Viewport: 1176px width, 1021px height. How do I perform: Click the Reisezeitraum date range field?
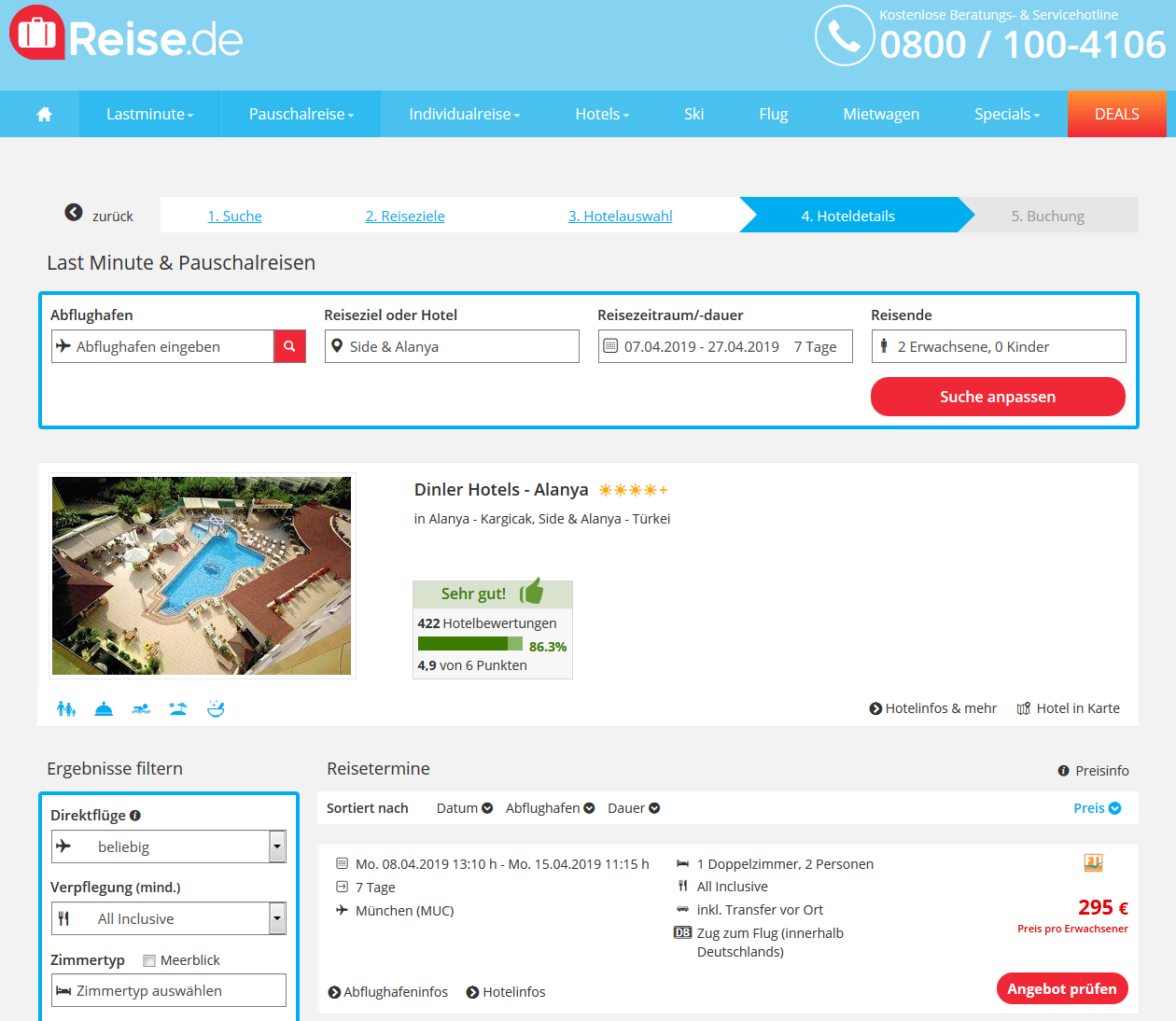(x=725, y=346)
